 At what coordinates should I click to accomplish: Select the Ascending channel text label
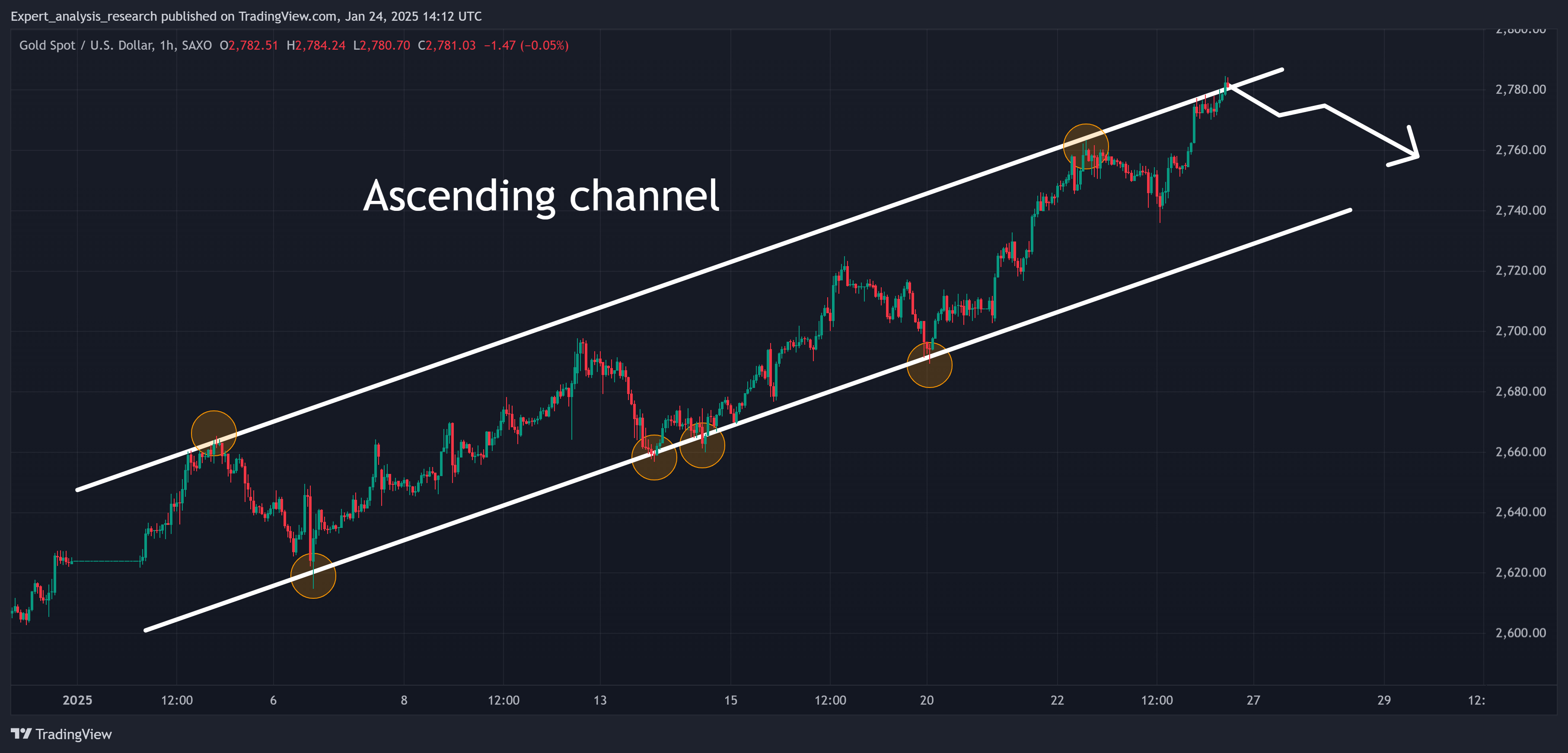[541, 196]
